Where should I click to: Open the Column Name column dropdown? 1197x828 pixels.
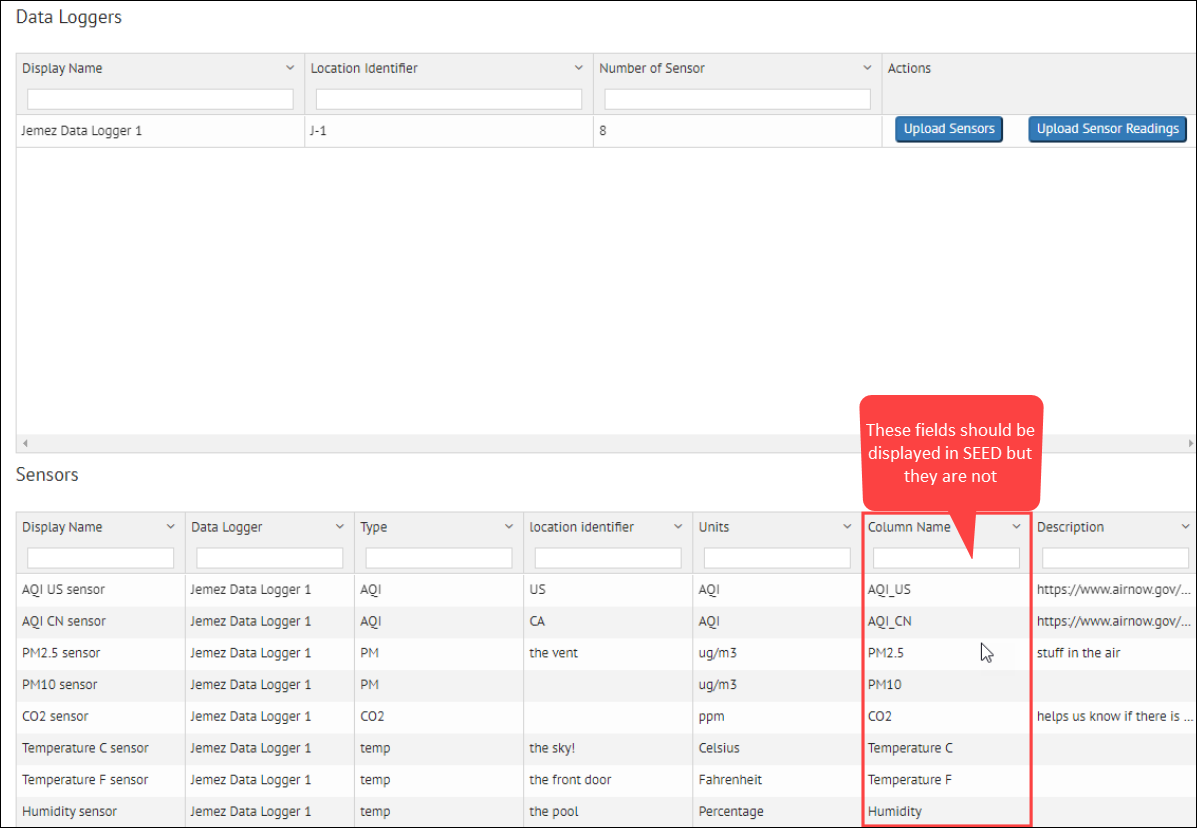1018,527
